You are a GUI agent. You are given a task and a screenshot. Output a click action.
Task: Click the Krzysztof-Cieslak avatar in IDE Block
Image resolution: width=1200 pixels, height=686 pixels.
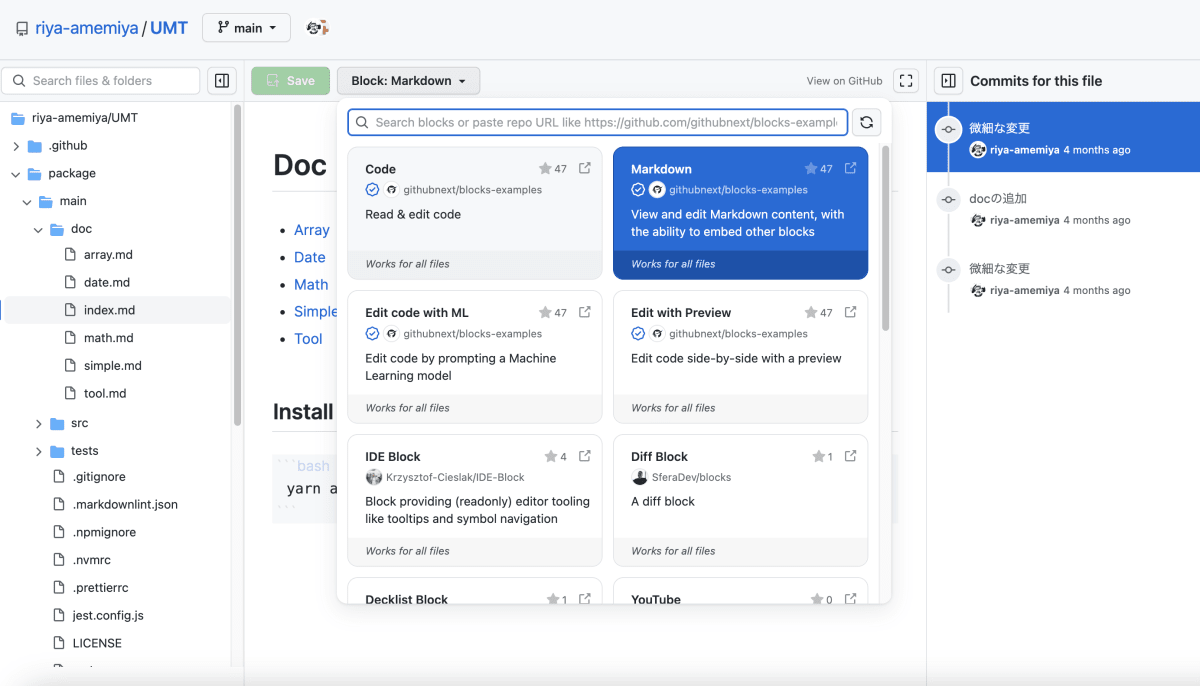pyautogui.click(x=374, y=477)
